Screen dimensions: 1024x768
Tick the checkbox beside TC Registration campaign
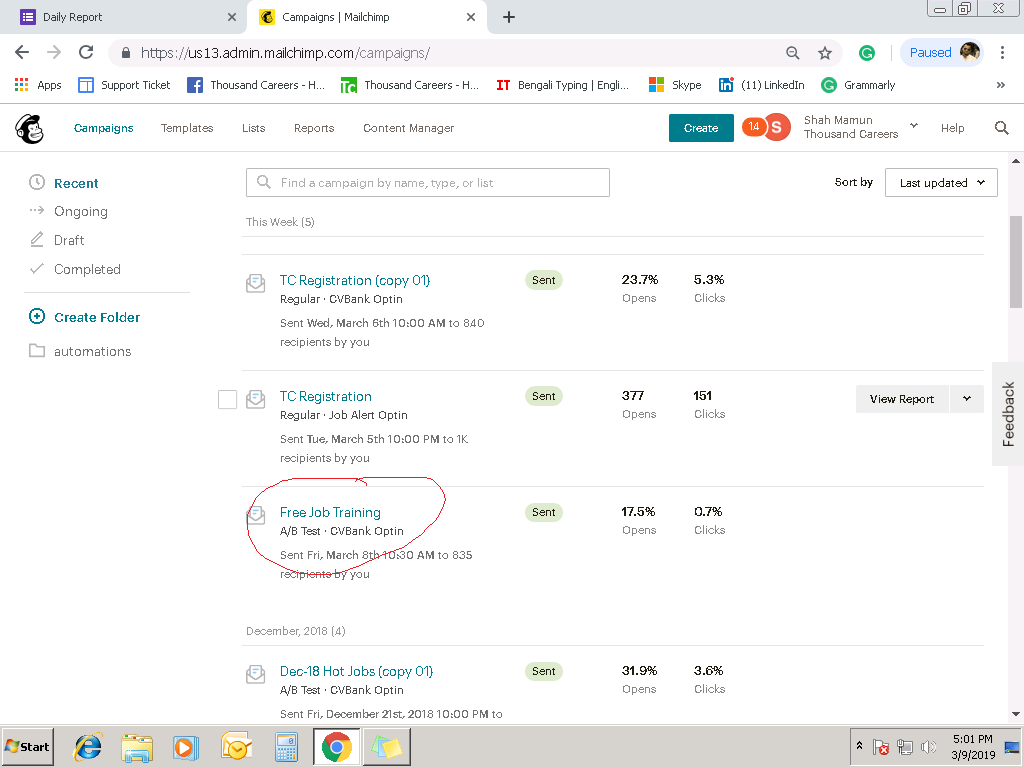click(x=227, y=400)
